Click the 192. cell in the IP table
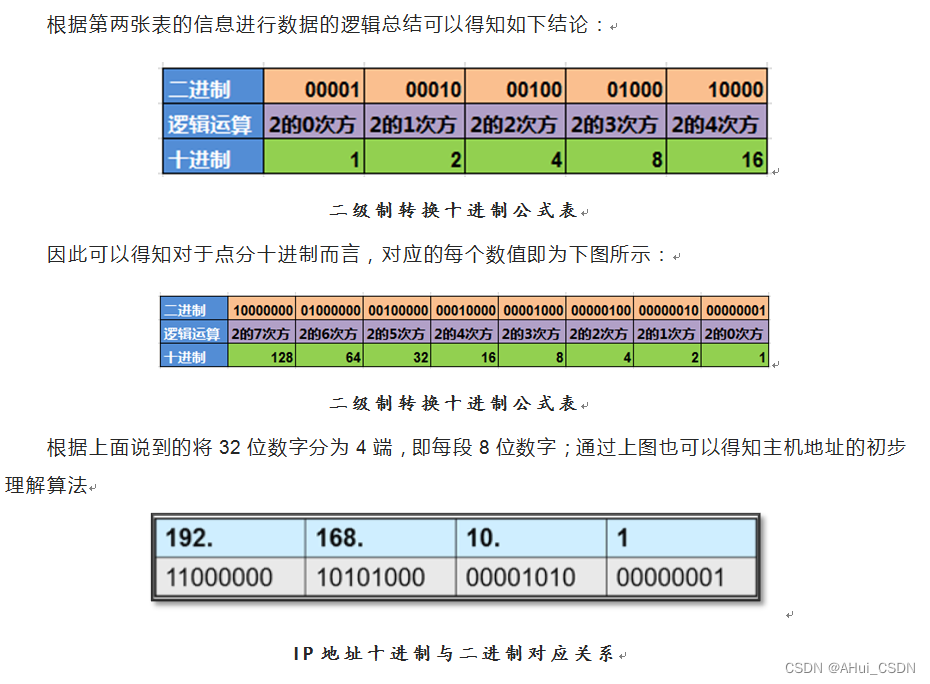Screen dimensions: 930x684 pyautogui.click(x=230, y=538)
